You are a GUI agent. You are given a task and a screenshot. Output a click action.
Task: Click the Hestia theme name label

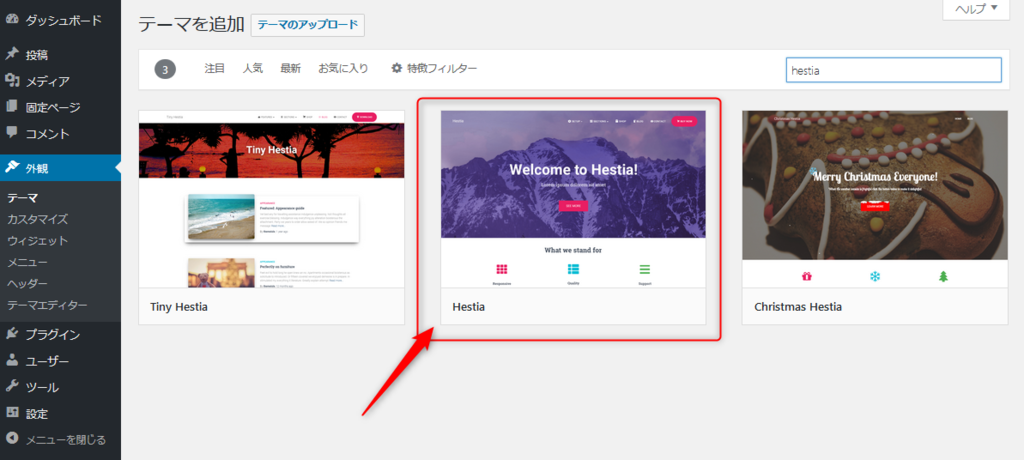coord(469,306)
